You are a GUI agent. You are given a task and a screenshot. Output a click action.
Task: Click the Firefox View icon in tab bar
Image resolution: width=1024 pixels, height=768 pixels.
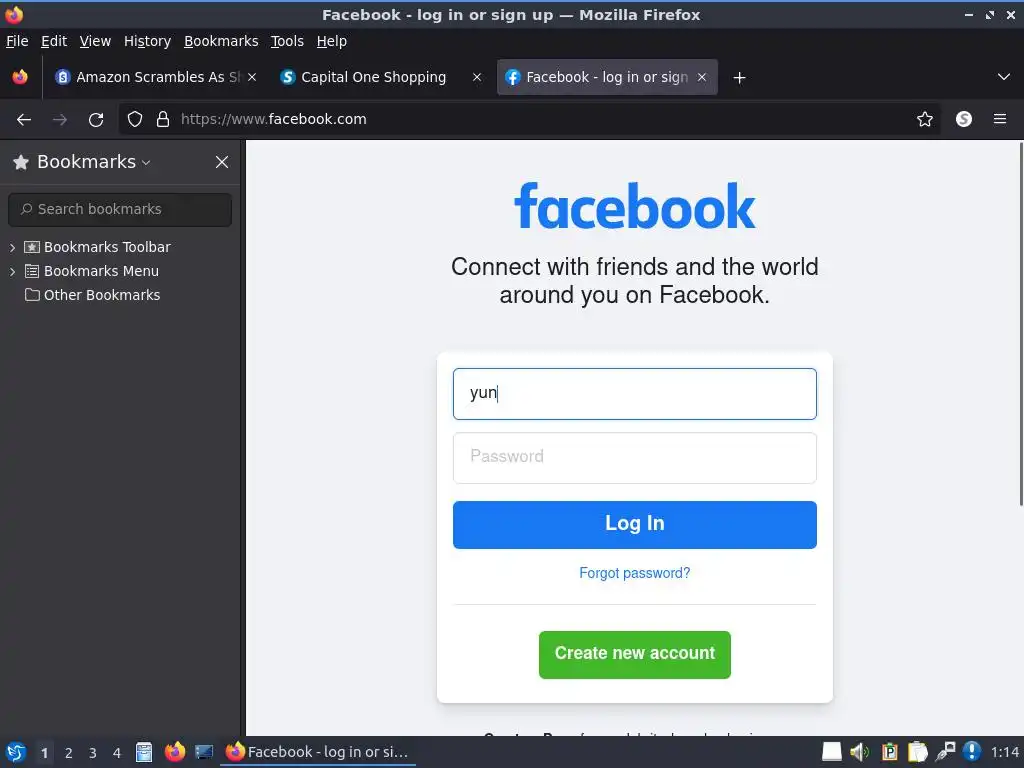point(20,77)
